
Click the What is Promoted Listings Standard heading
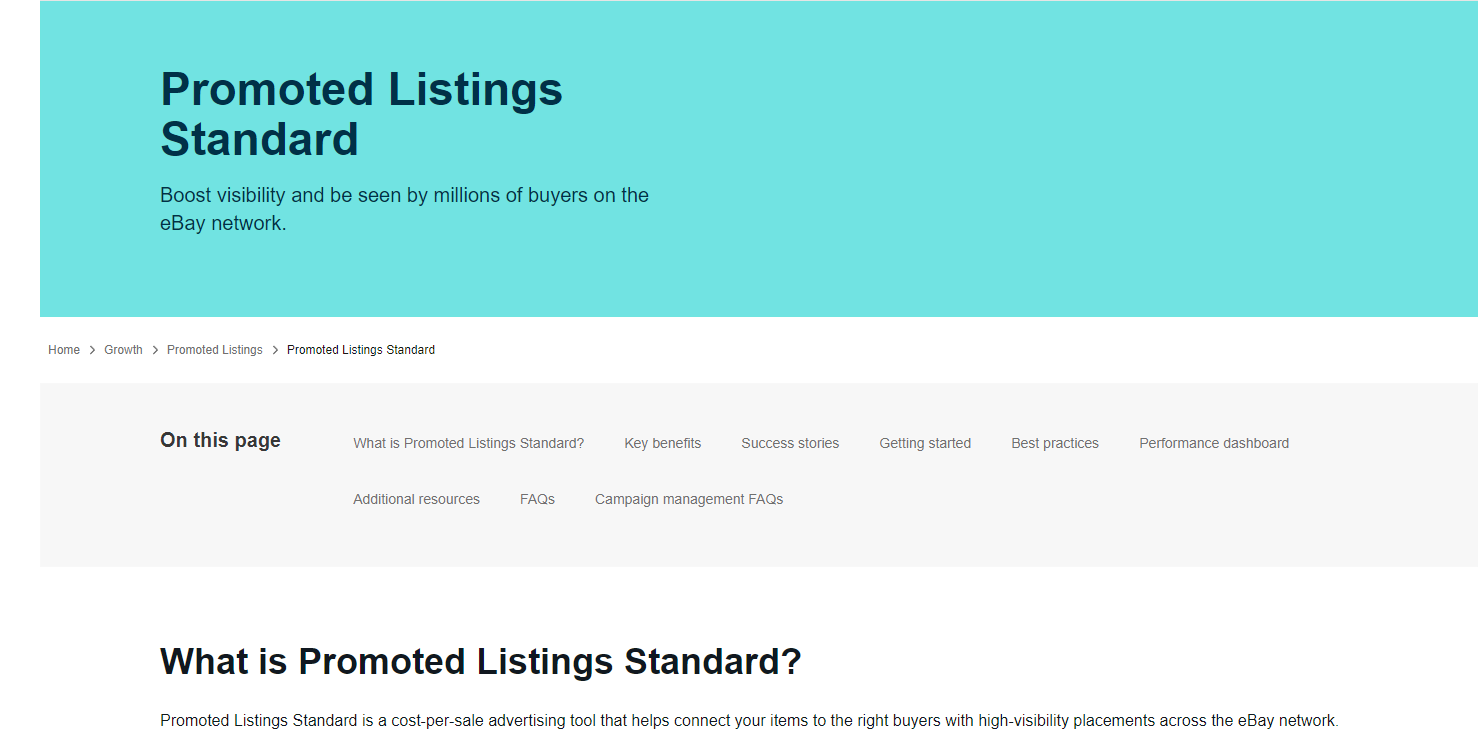480,661
